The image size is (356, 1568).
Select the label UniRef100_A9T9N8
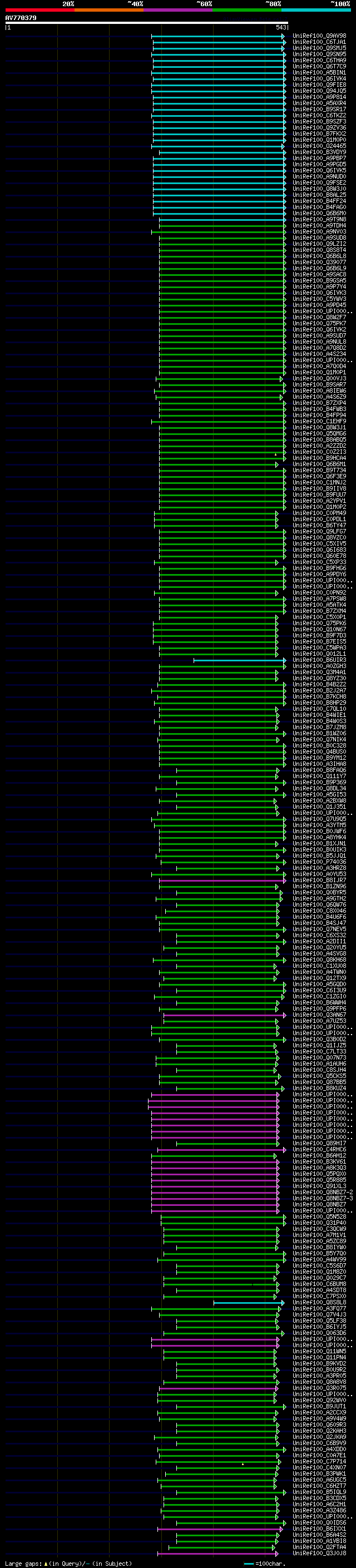click(319, 219)
